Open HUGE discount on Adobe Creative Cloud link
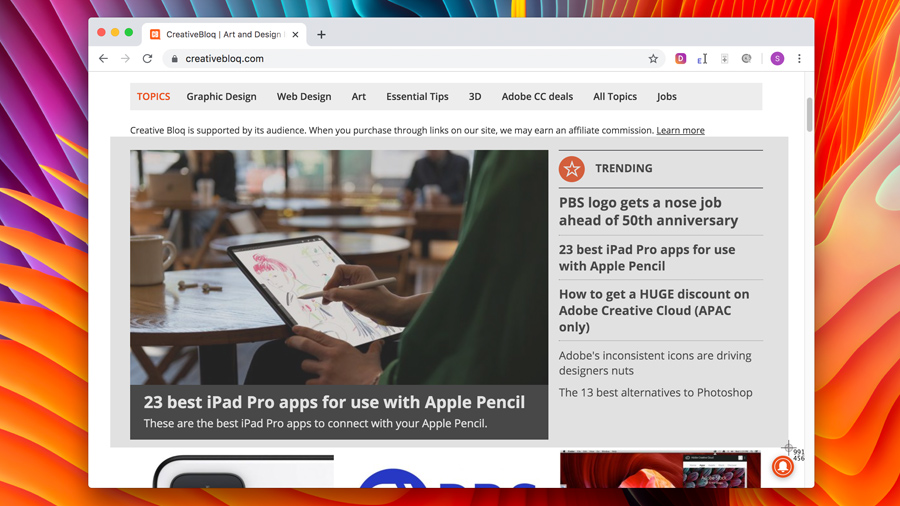This screenshot has width=900, height=506. pos(654,310)
